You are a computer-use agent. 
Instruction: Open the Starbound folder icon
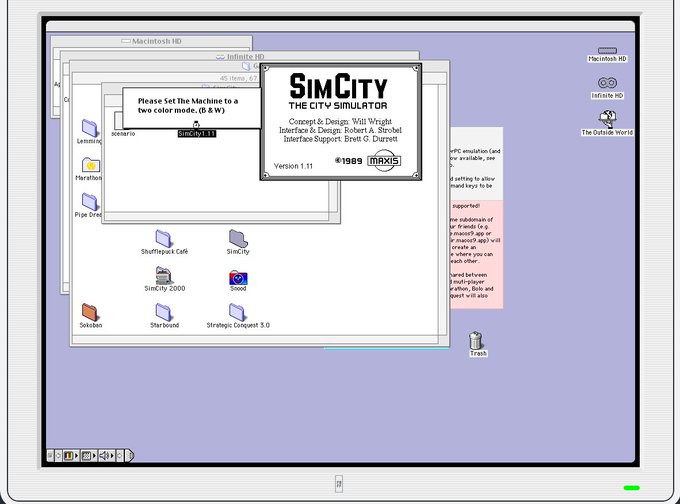164,313
